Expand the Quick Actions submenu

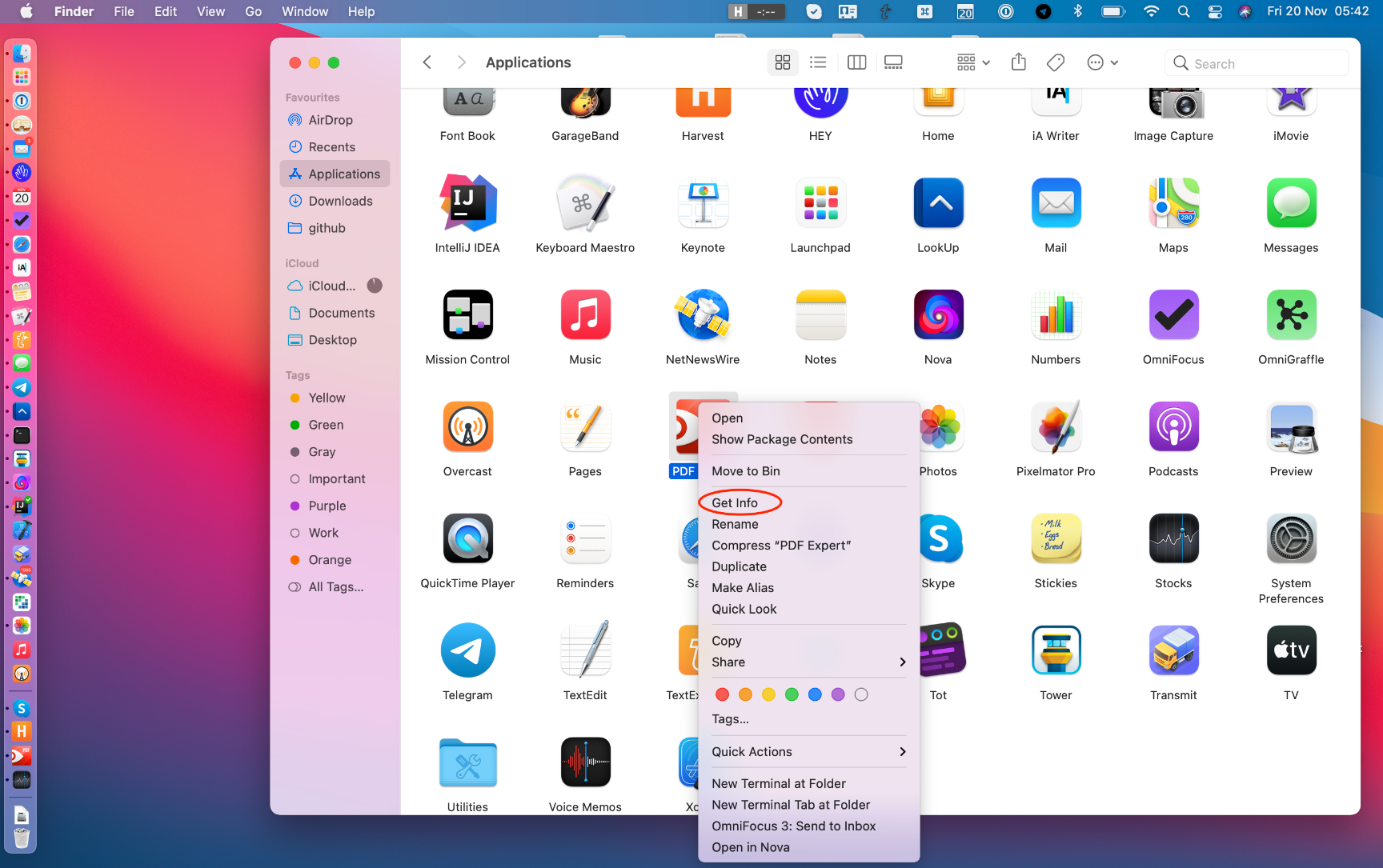click(809, 752)
